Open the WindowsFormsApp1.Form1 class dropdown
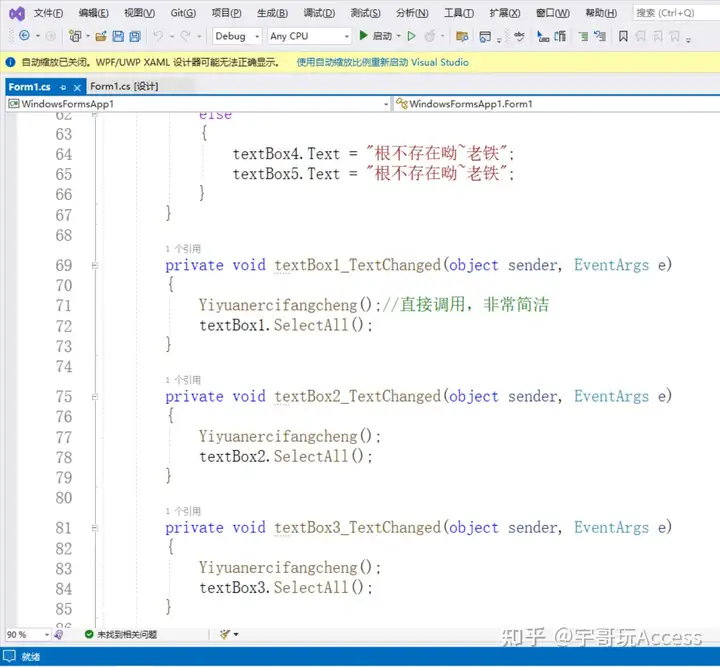The image size is (720, 667). pos(557,104)
